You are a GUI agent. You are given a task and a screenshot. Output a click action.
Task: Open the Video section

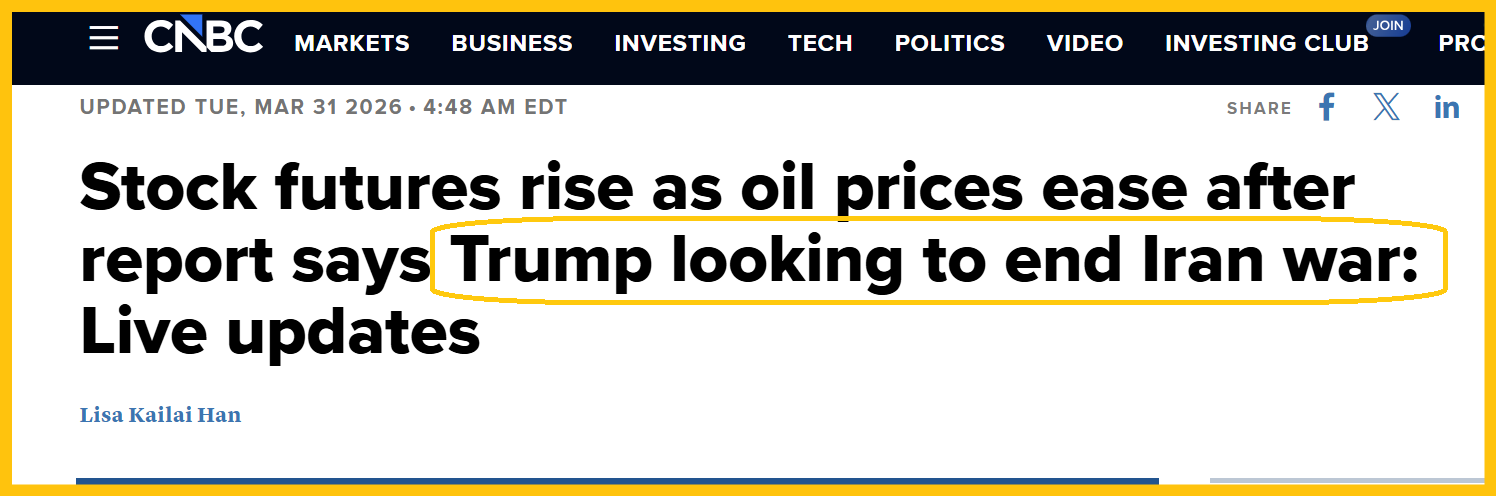click(1085, 43)
